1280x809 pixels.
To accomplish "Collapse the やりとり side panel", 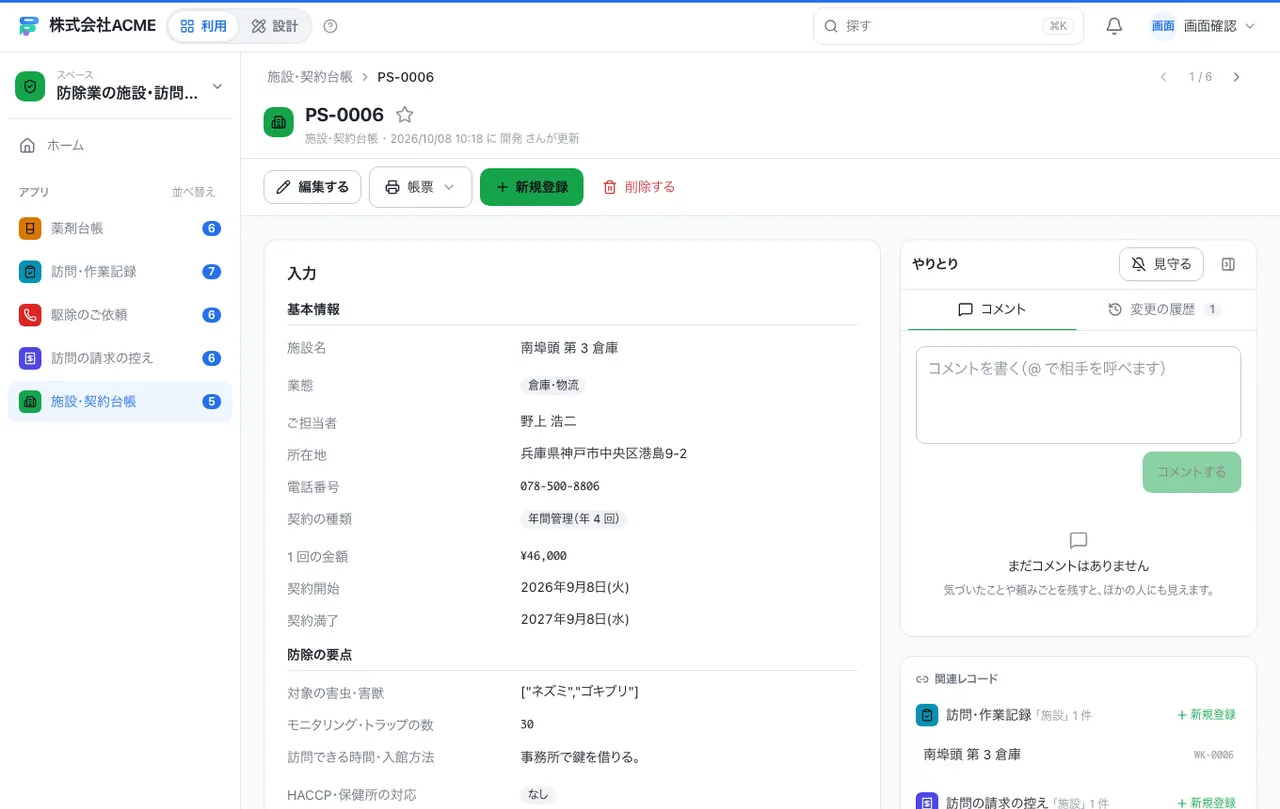I will click(x=1229, y=264).
